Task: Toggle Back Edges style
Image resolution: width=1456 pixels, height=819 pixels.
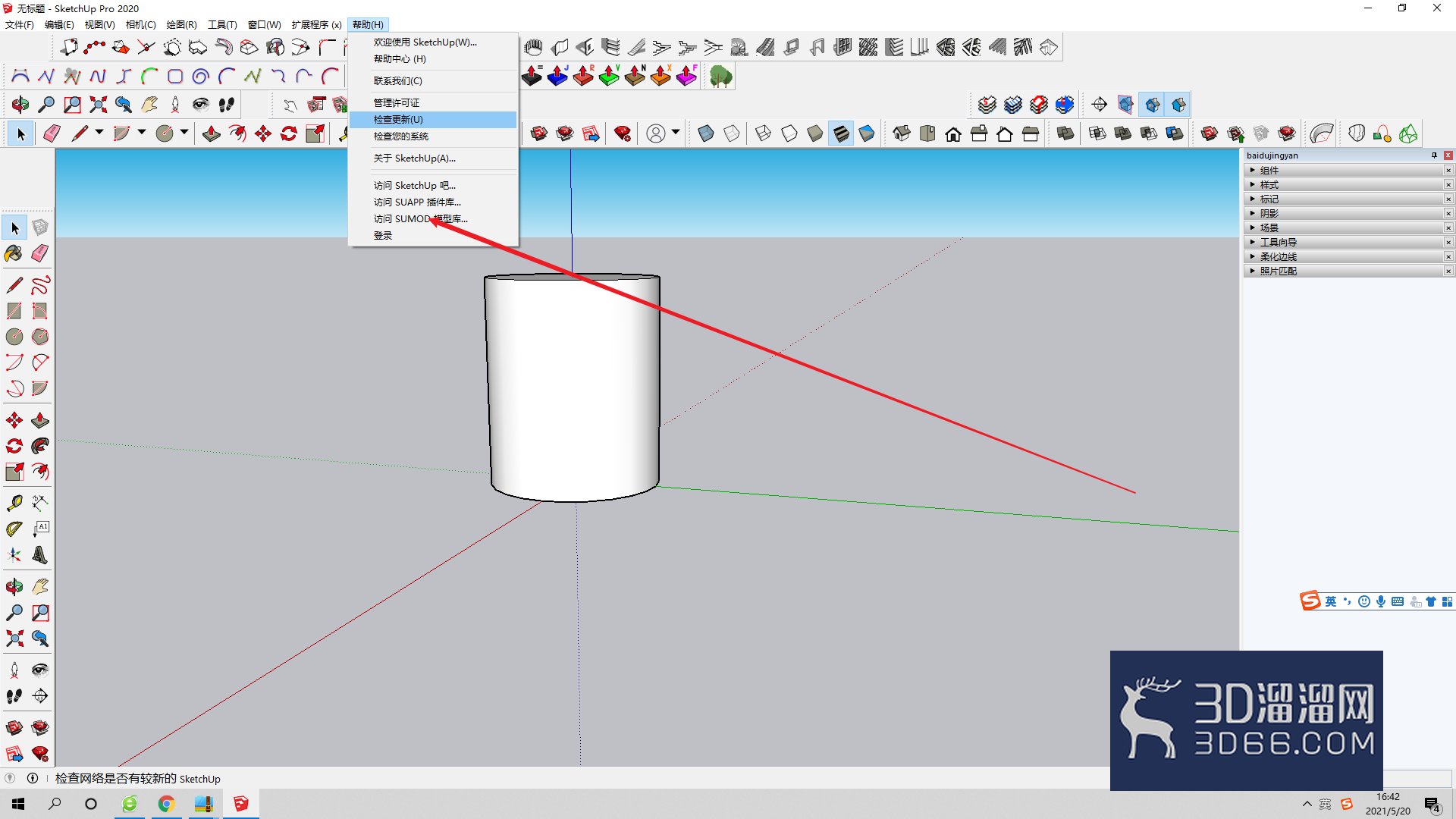Action: coord(732,134)
